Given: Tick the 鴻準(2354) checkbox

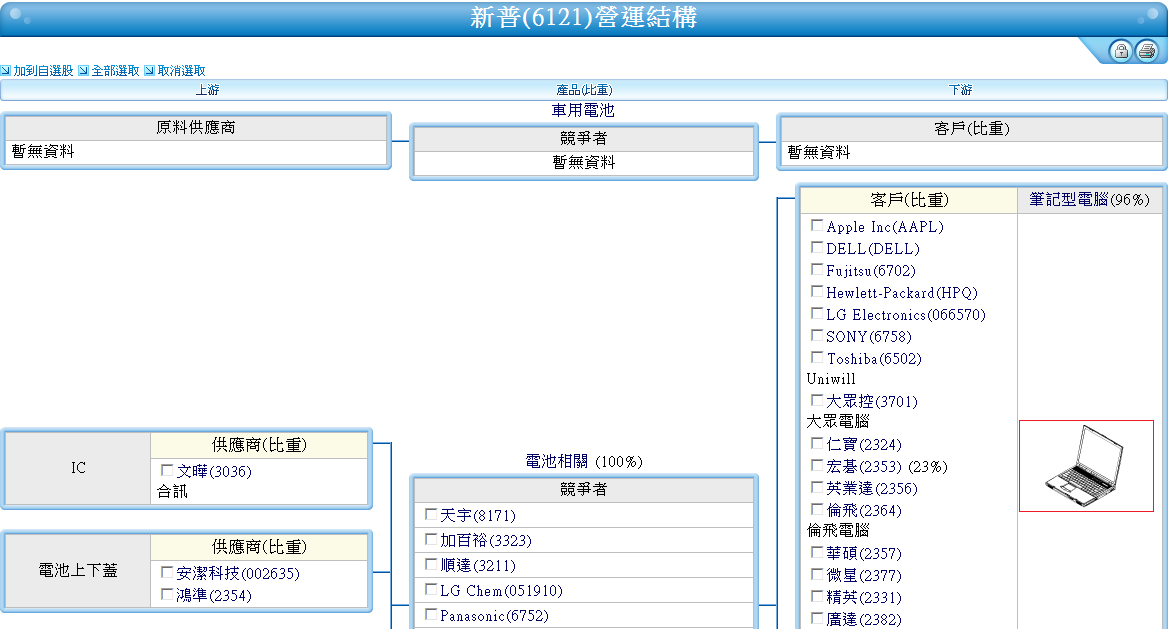Looking at the screenshot, I should 167,594.
